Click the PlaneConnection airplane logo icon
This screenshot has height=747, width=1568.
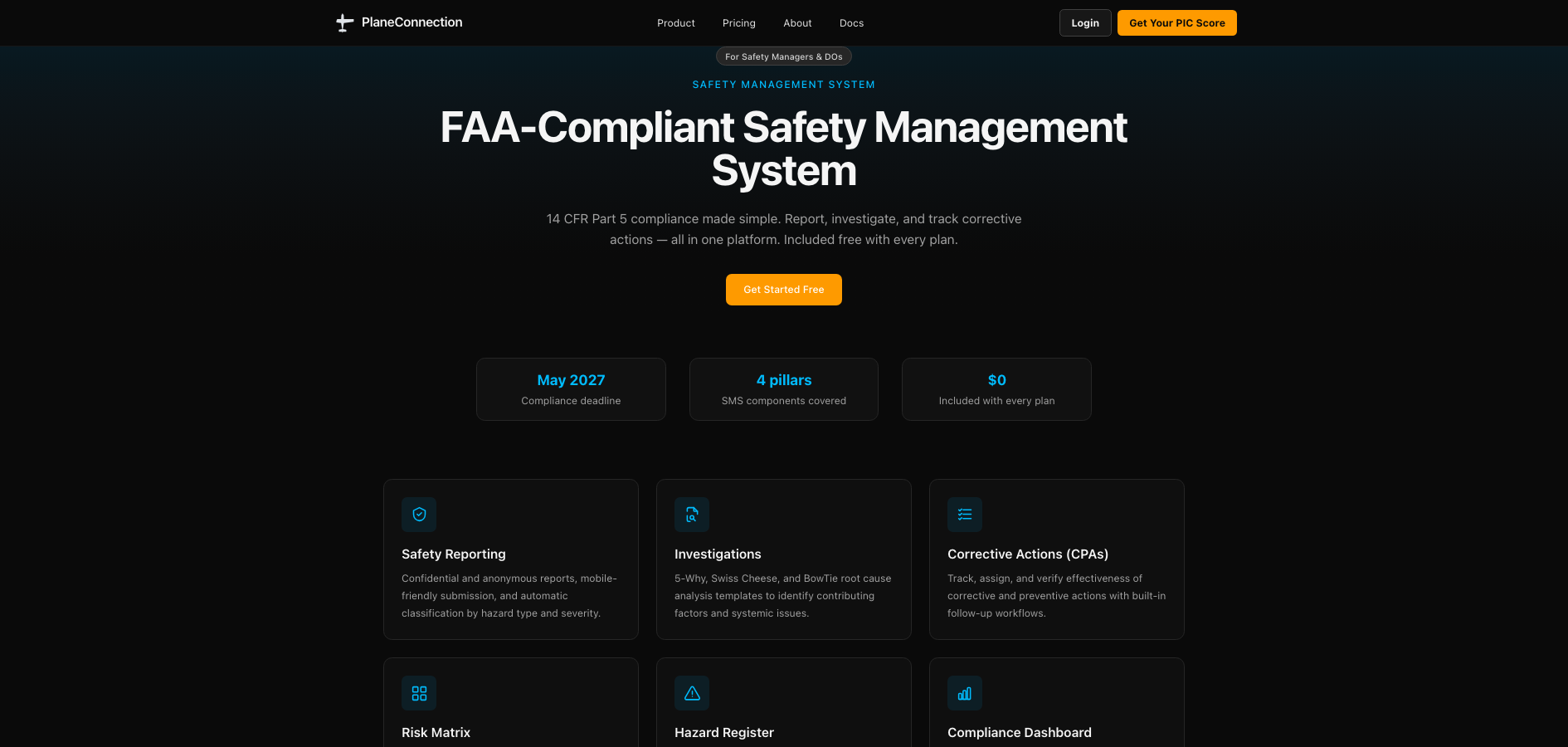click(x=344, y=22)
